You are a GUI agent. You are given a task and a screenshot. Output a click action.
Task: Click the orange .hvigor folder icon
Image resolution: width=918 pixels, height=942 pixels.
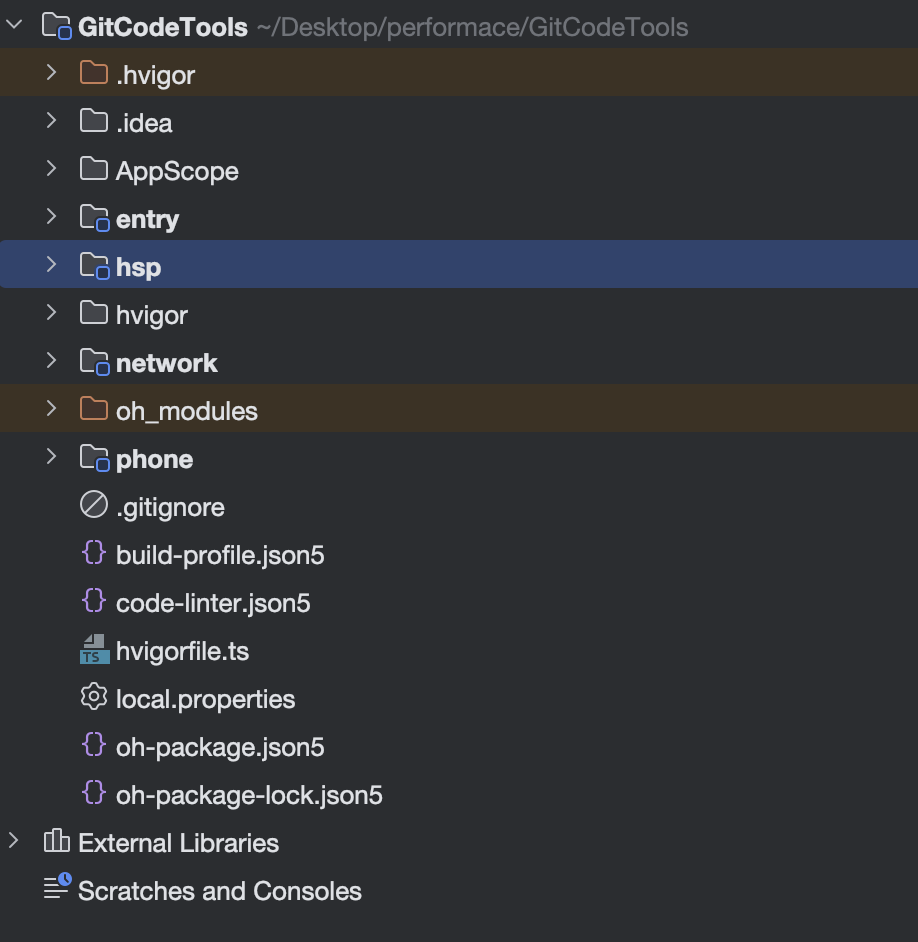[x=94, y=75]
